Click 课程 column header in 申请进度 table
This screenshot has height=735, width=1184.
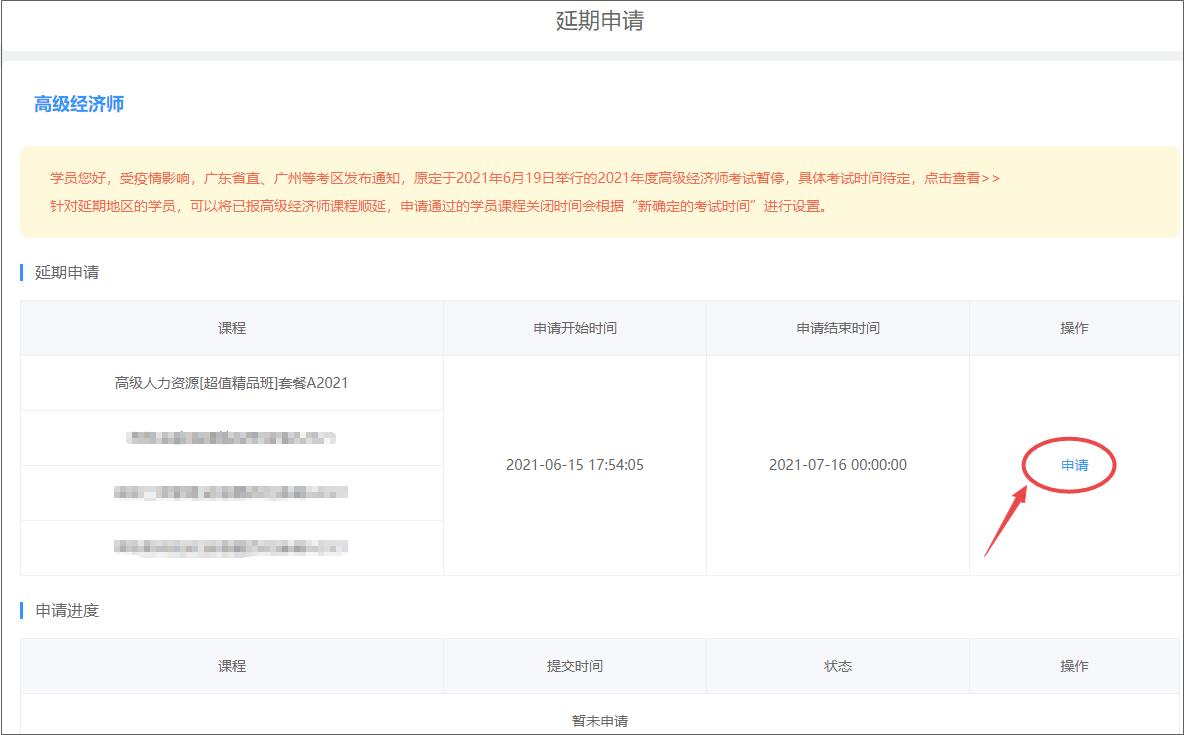(232, 666)
